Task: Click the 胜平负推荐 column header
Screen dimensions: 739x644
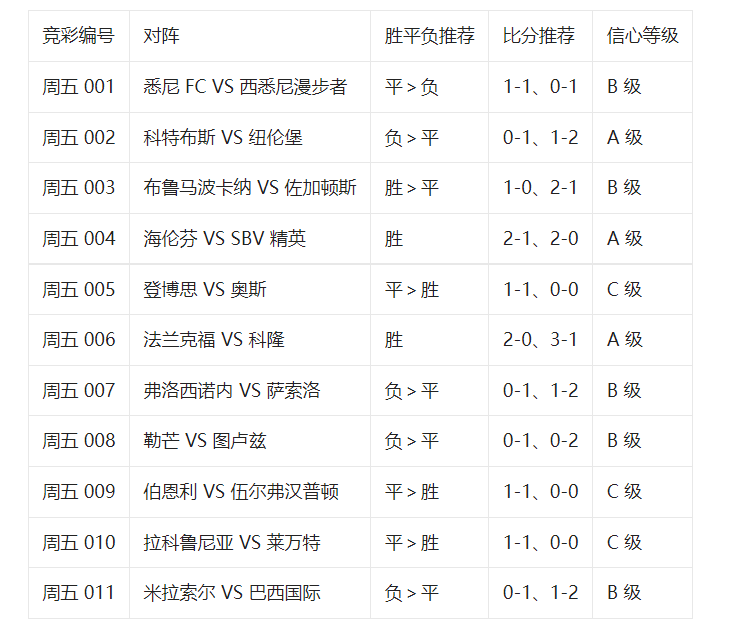Action: (x=429, y=36)
